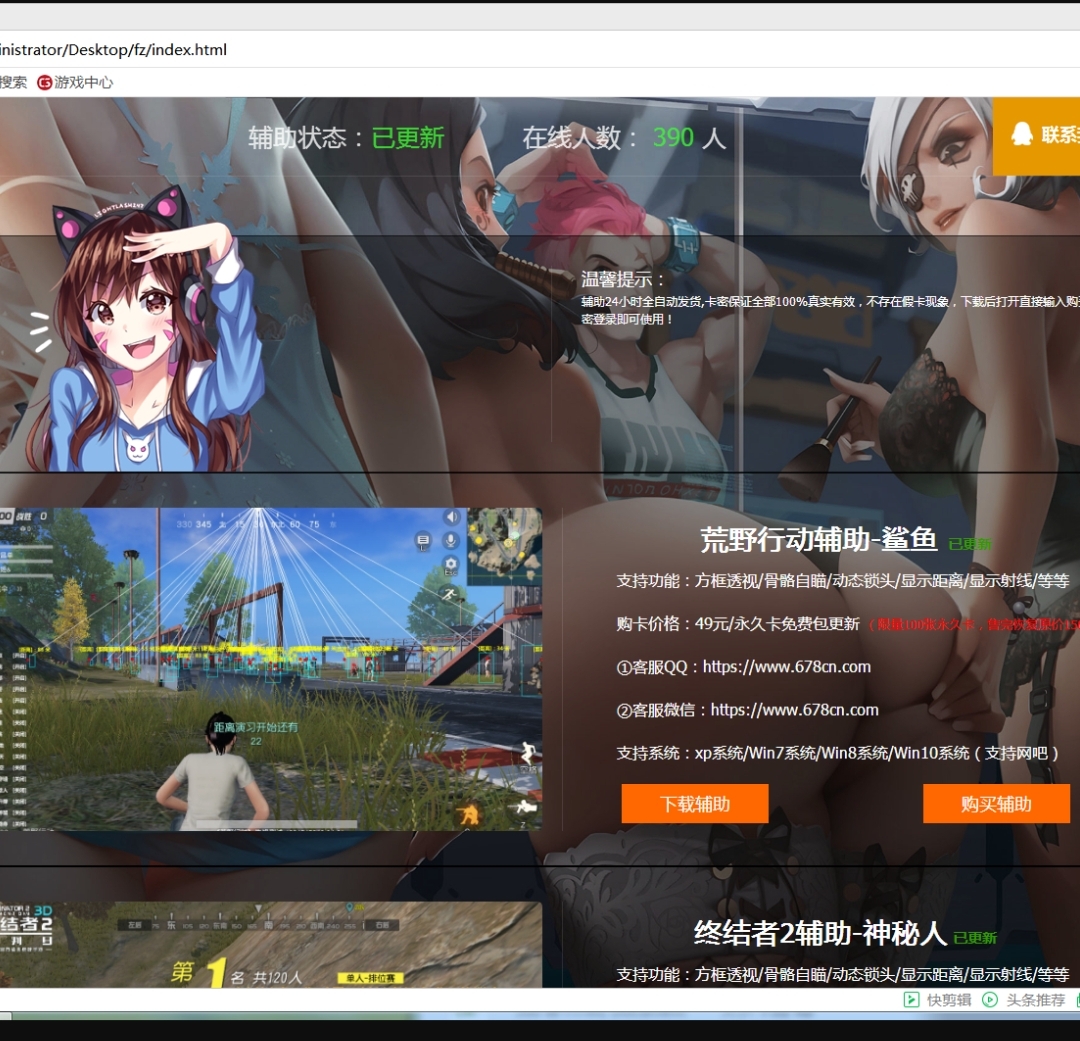Click the 辅助24小时全自动发货 notice text
The image size is (1080, 1041).
pyautogui.click(x=830, y=310)
